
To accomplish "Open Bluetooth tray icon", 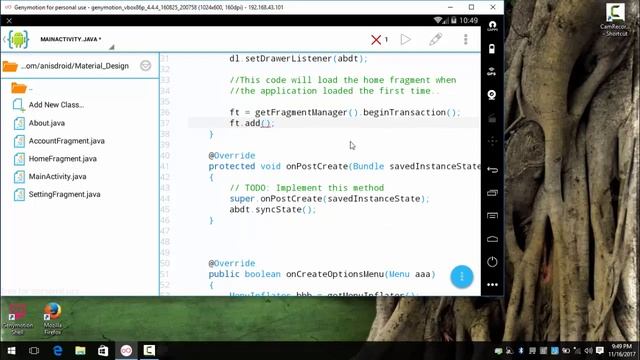I will [x=521, y=351].
